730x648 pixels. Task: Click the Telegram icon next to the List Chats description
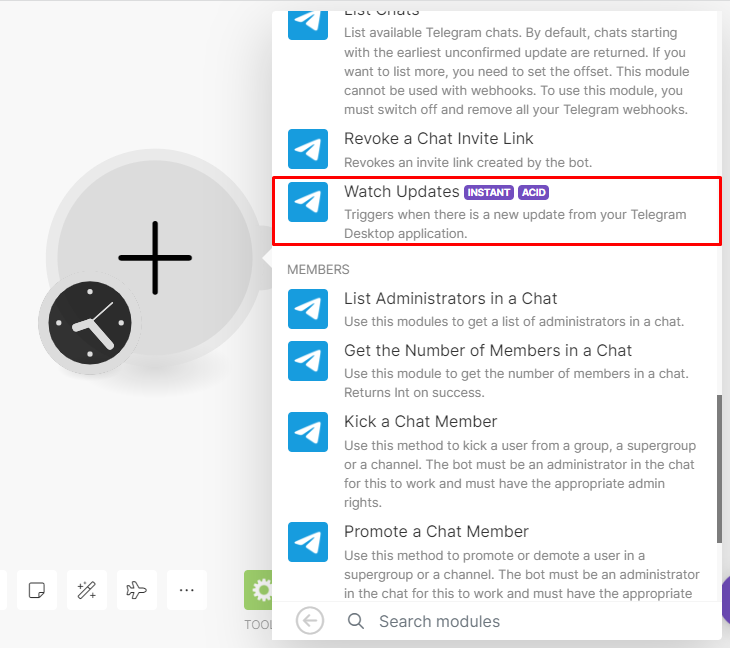(x=308, y=25)
